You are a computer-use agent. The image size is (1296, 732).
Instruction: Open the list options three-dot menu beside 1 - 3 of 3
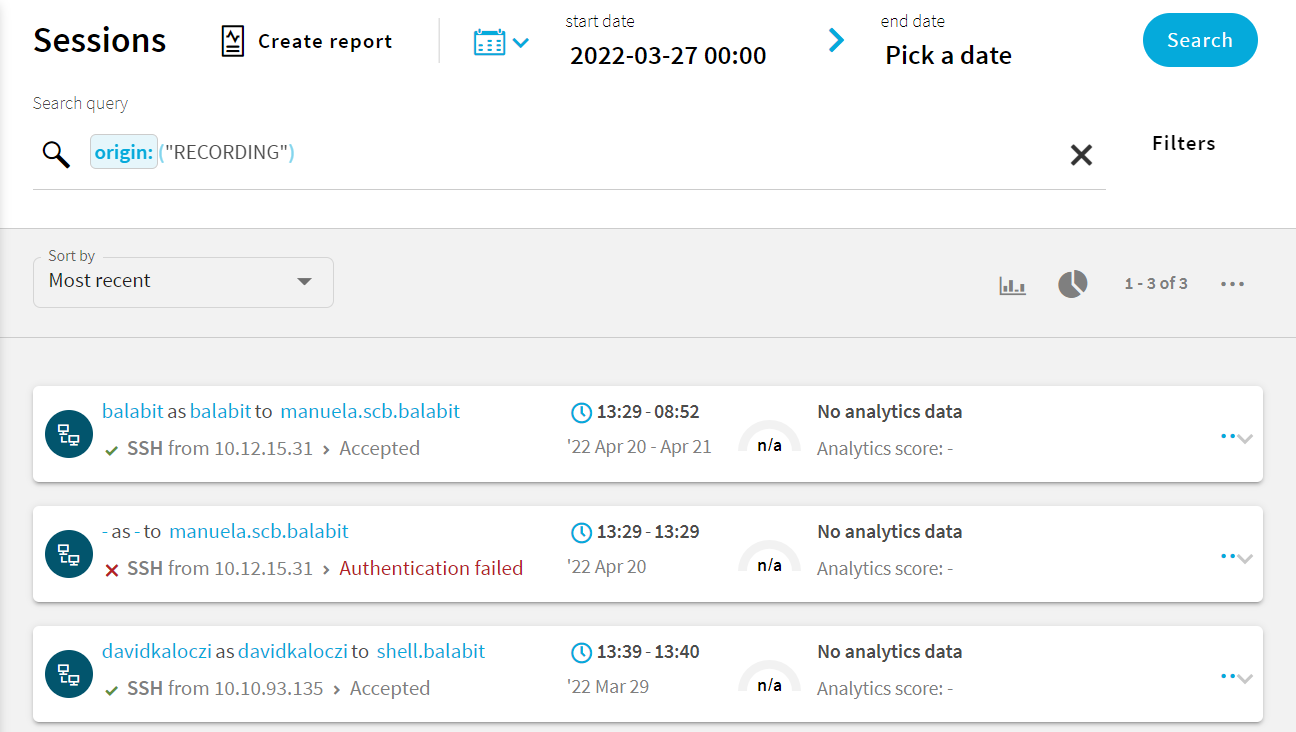coord(1232,284)
